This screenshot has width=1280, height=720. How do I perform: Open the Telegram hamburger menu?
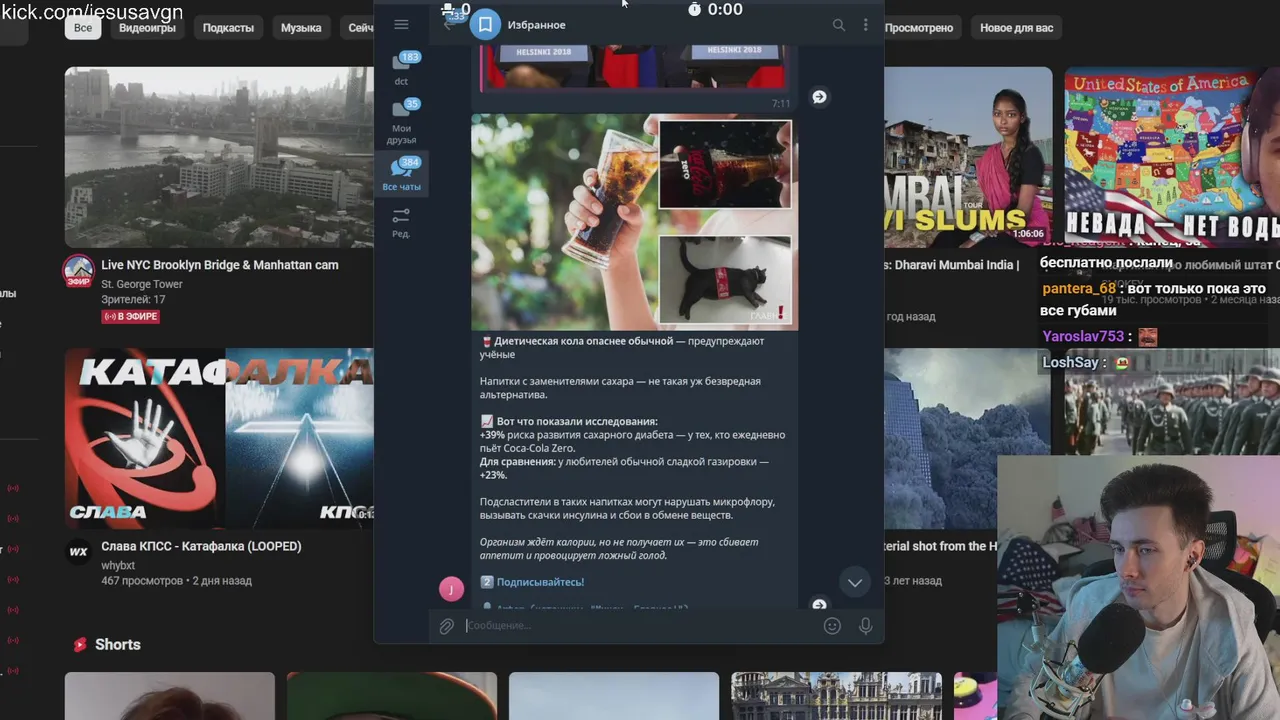(x=401, y=25)
